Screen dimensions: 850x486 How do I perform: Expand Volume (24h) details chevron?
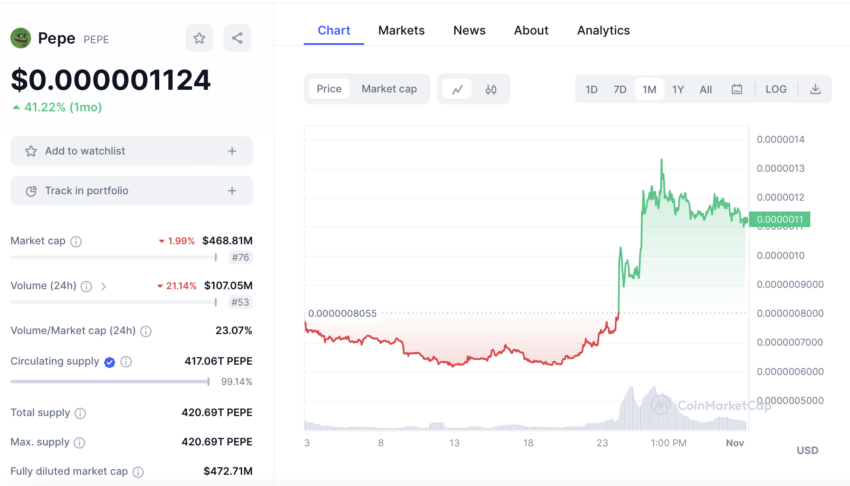click(104, 286)
